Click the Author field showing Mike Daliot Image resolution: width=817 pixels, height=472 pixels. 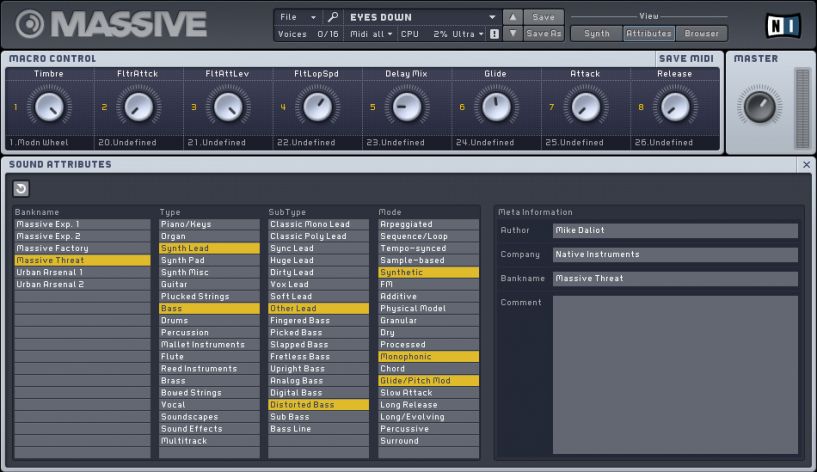coord(675,230)
